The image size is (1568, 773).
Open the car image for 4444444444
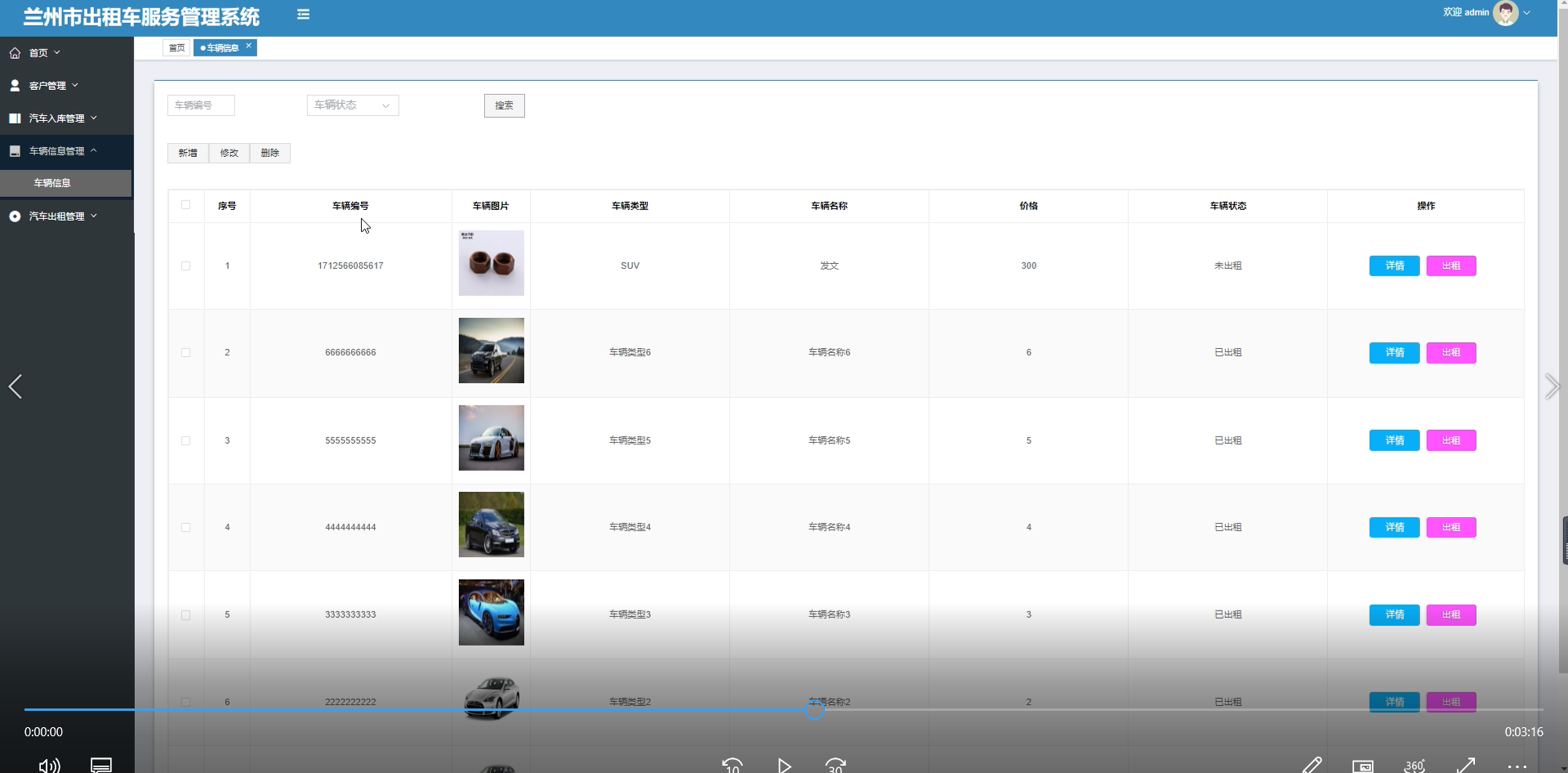(x=492, y=525)
